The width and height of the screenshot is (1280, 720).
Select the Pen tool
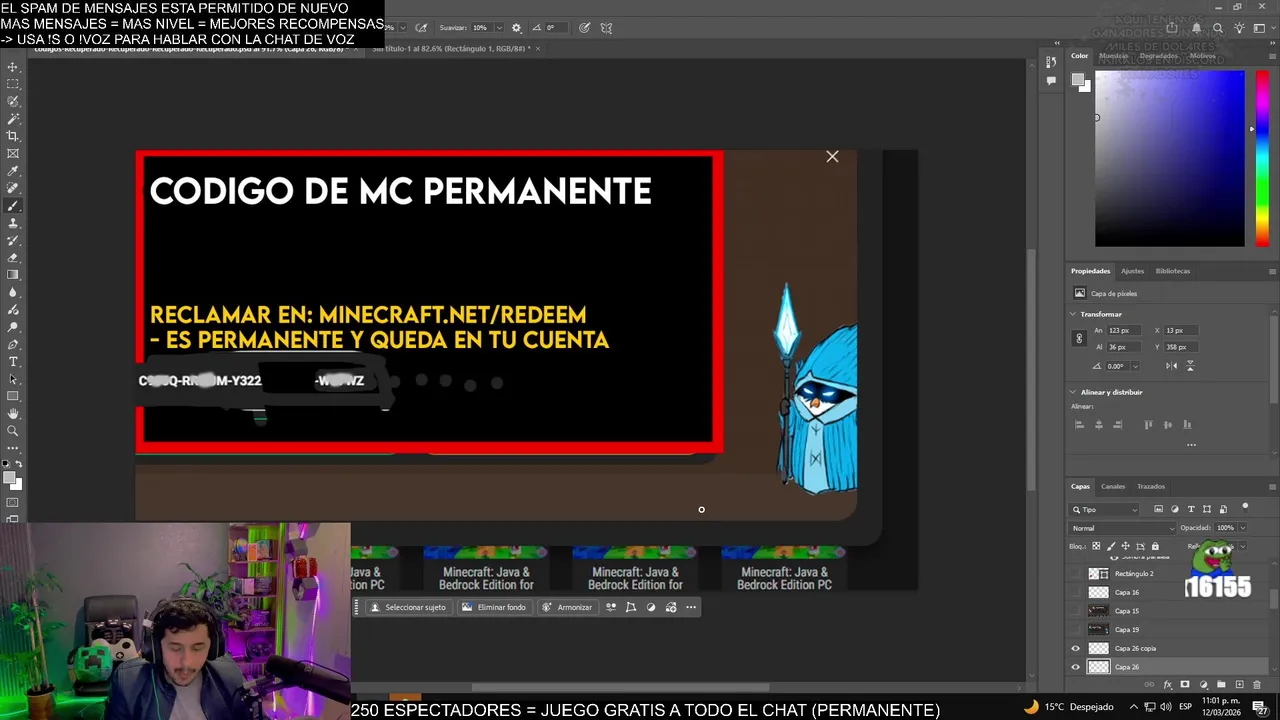pyautogui.click(x=13, y=345)
